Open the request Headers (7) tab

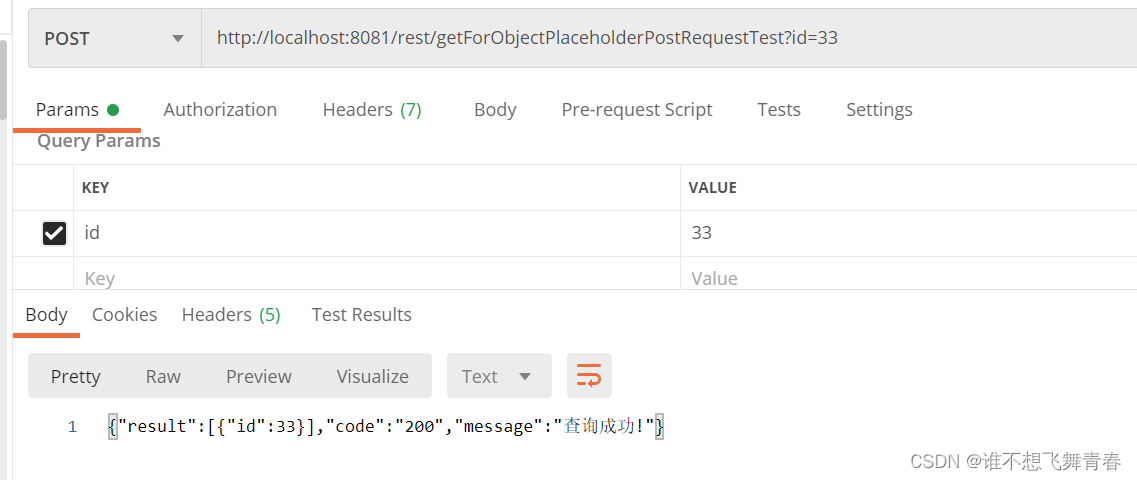tap(372, 109)
